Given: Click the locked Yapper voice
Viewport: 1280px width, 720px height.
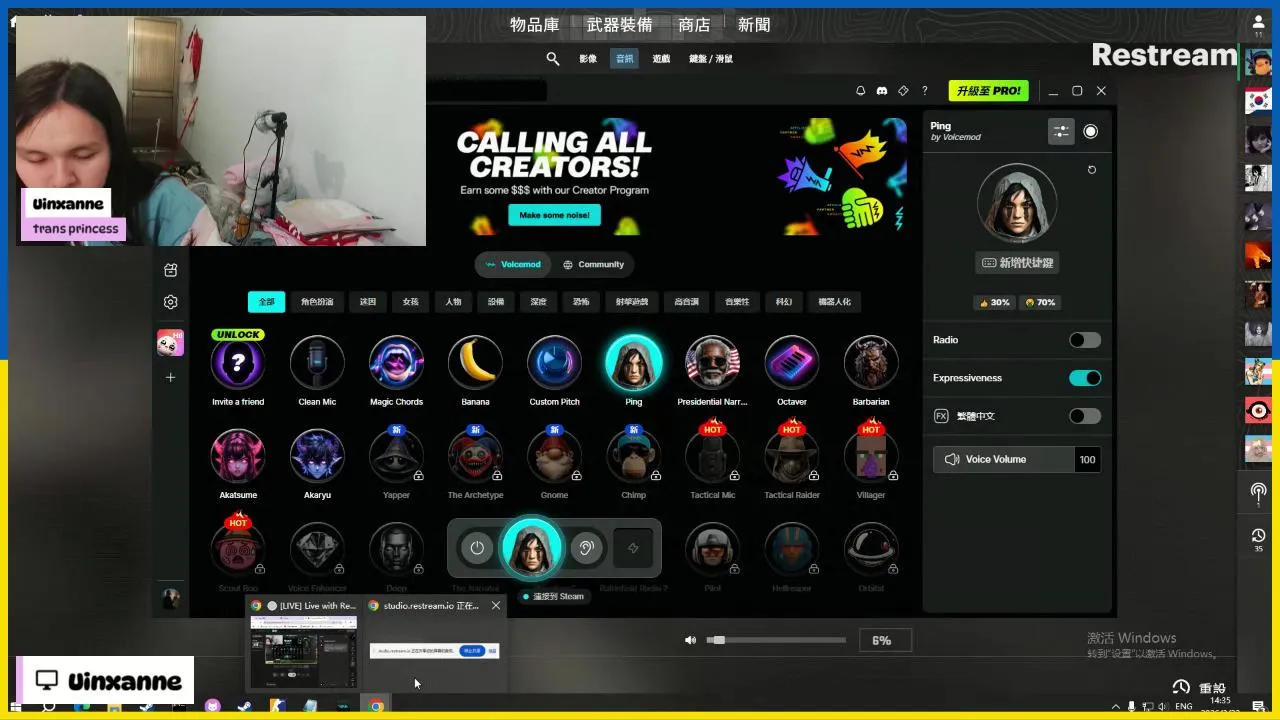Looking at the screenshot, I should (x=396, y=456).
